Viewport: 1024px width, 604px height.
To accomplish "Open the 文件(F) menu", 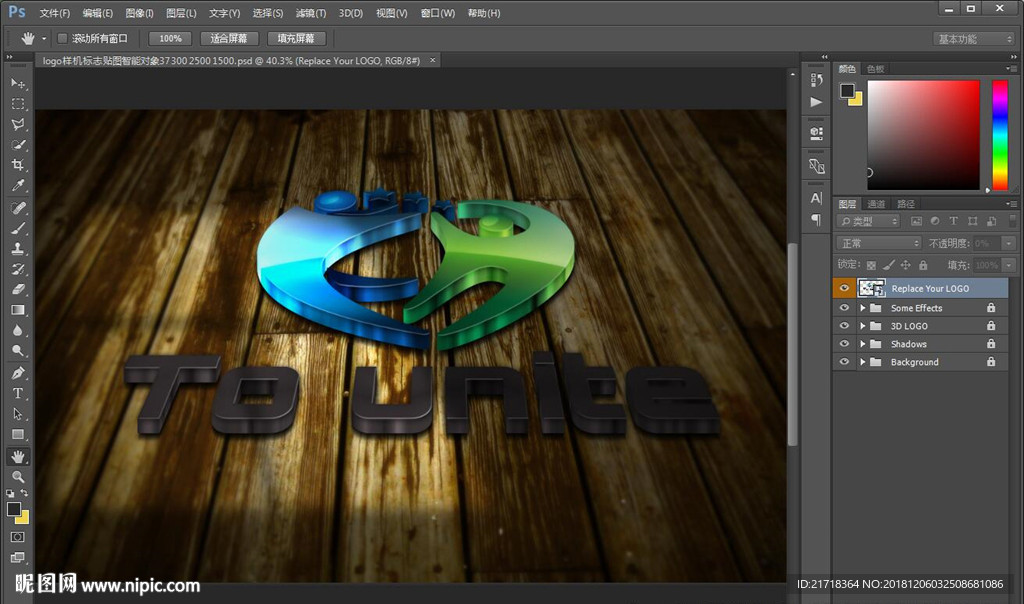I will coord(55,13).
